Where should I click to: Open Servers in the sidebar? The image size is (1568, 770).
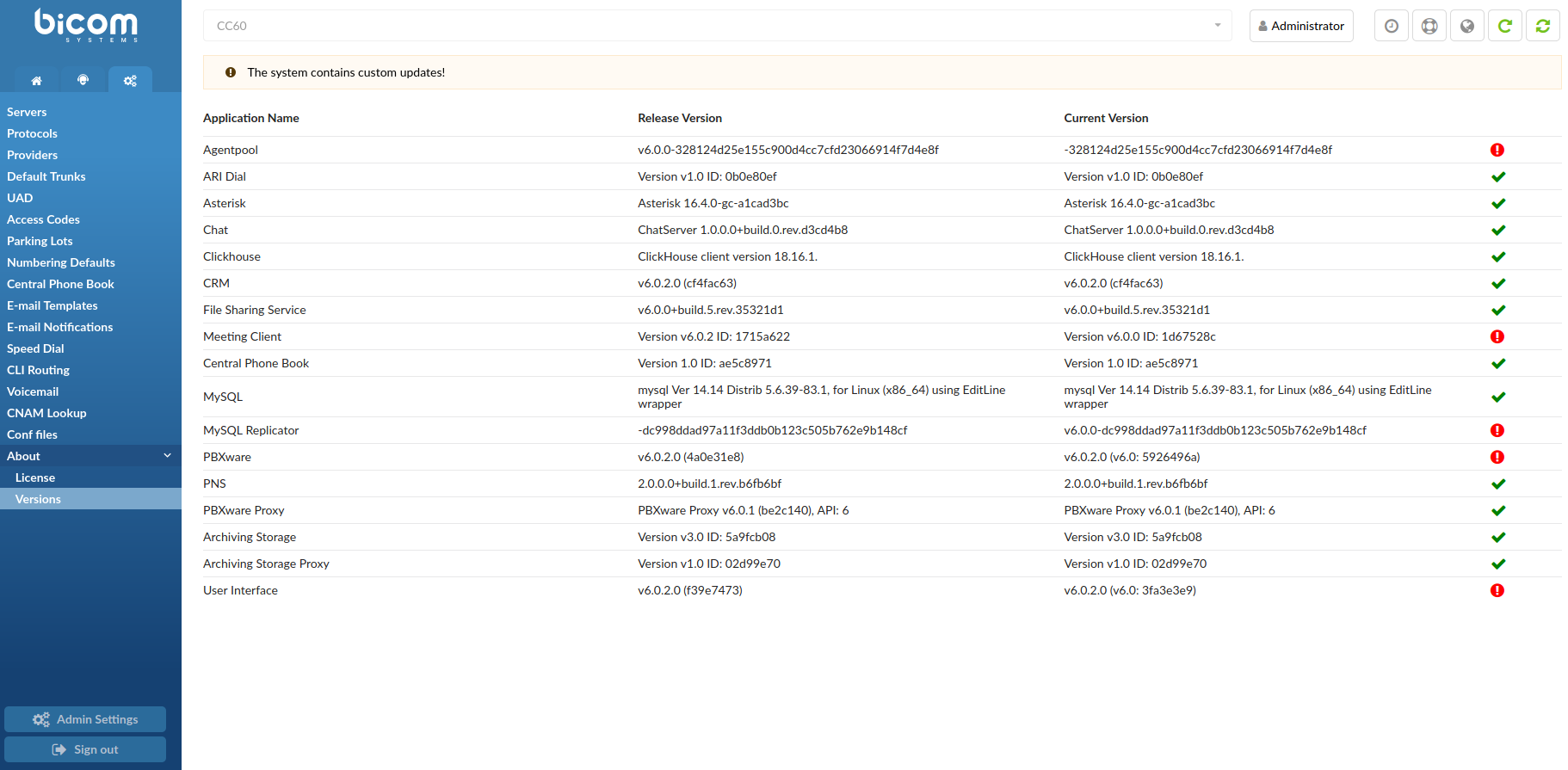(x=27, y=112)
